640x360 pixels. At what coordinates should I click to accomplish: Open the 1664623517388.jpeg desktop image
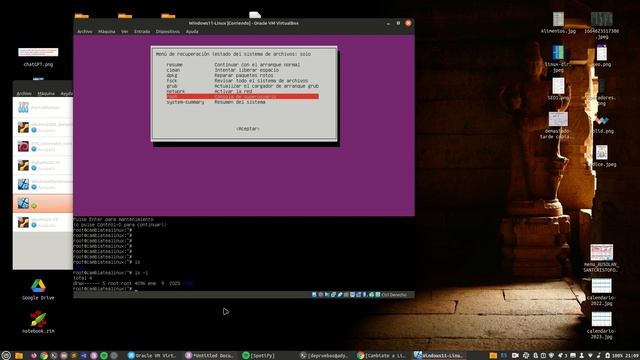point(602,25)
